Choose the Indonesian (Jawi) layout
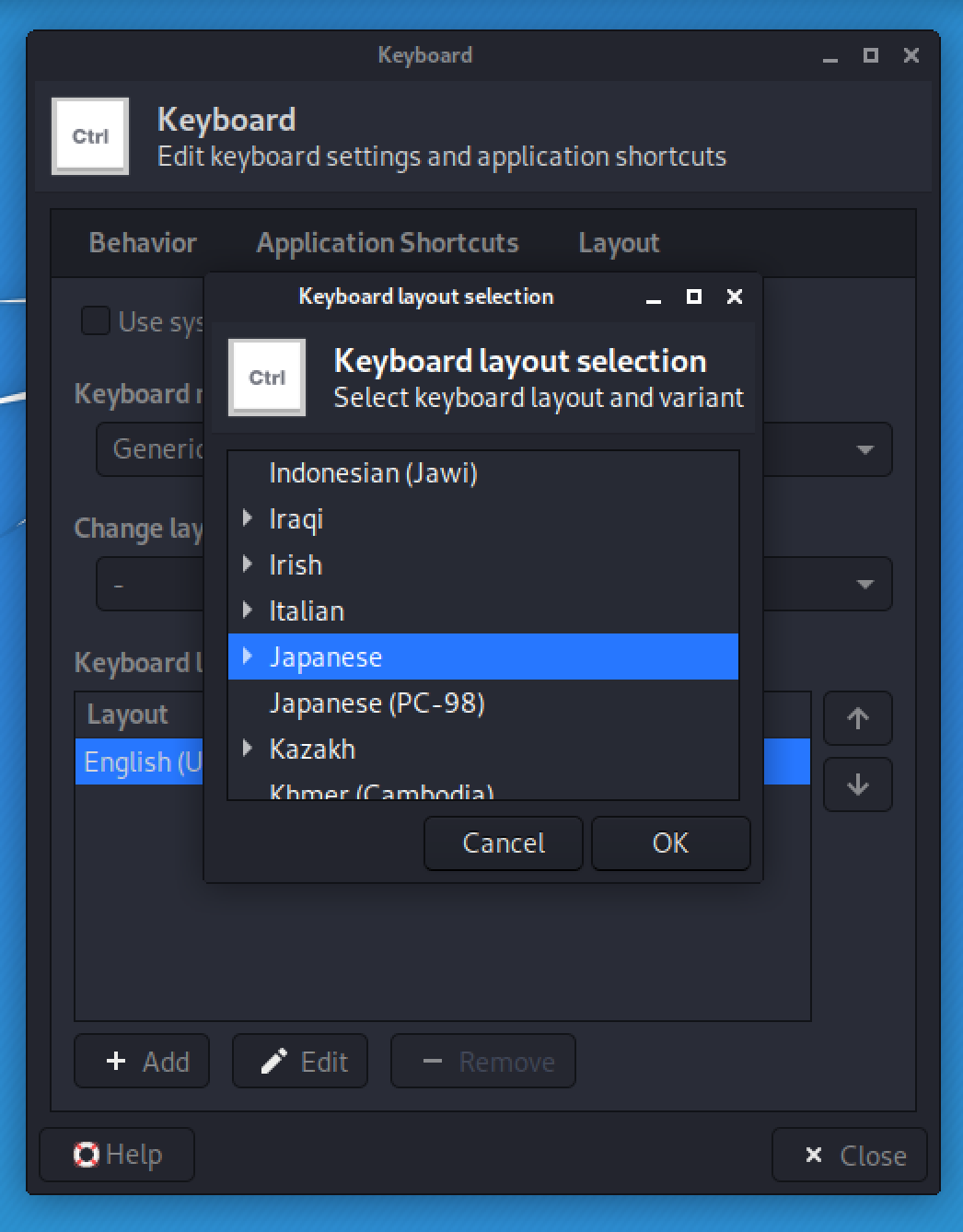Image resolution: width=963 pixels, height=1232 pixels. [373, 473]
